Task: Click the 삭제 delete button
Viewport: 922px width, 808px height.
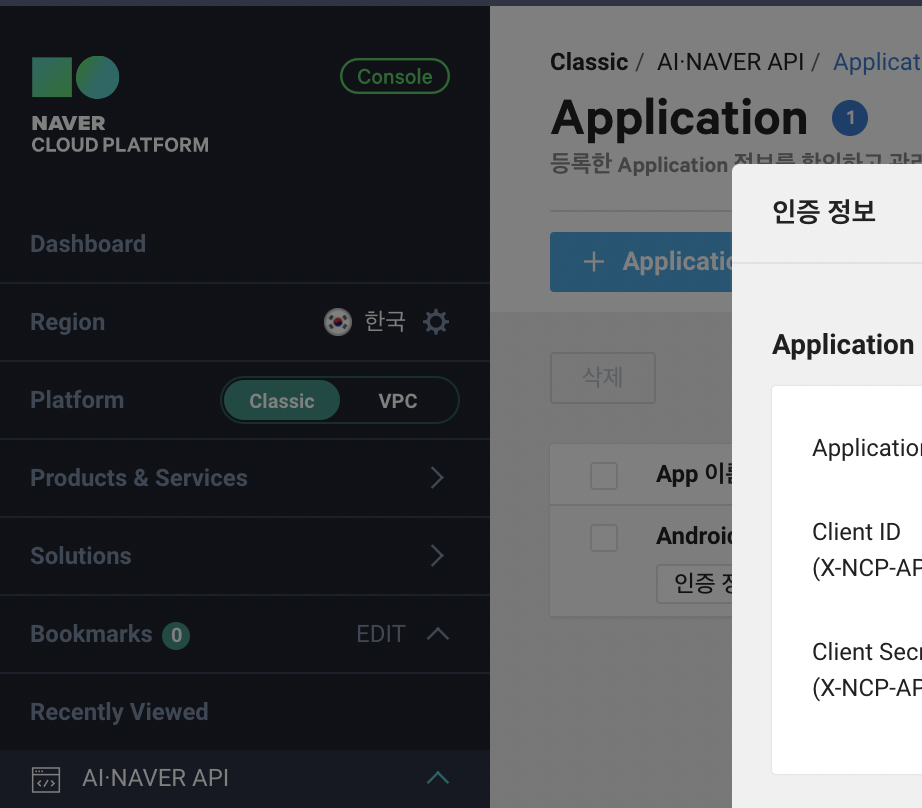Action: click(x=603, y=378)
